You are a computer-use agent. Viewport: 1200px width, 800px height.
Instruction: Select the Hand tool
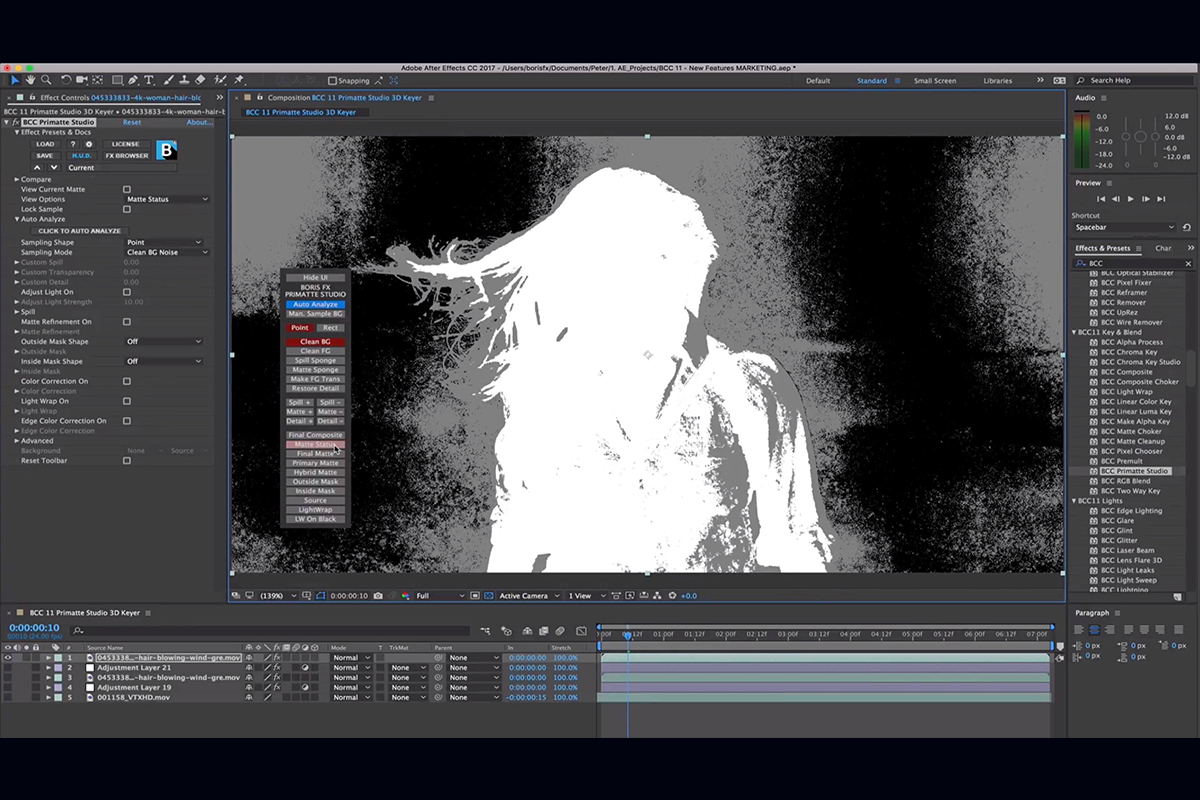31,80
